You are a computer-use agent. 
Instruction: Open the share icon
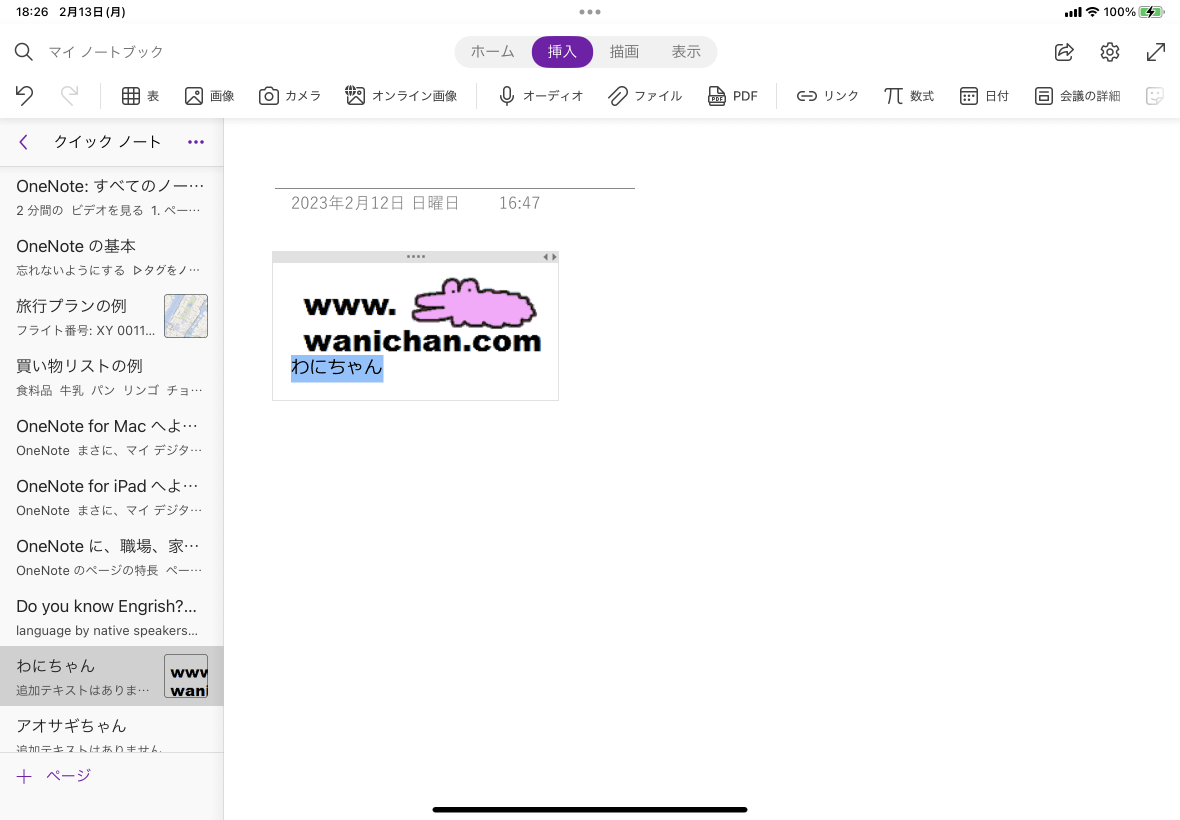tap(1064, 52)
